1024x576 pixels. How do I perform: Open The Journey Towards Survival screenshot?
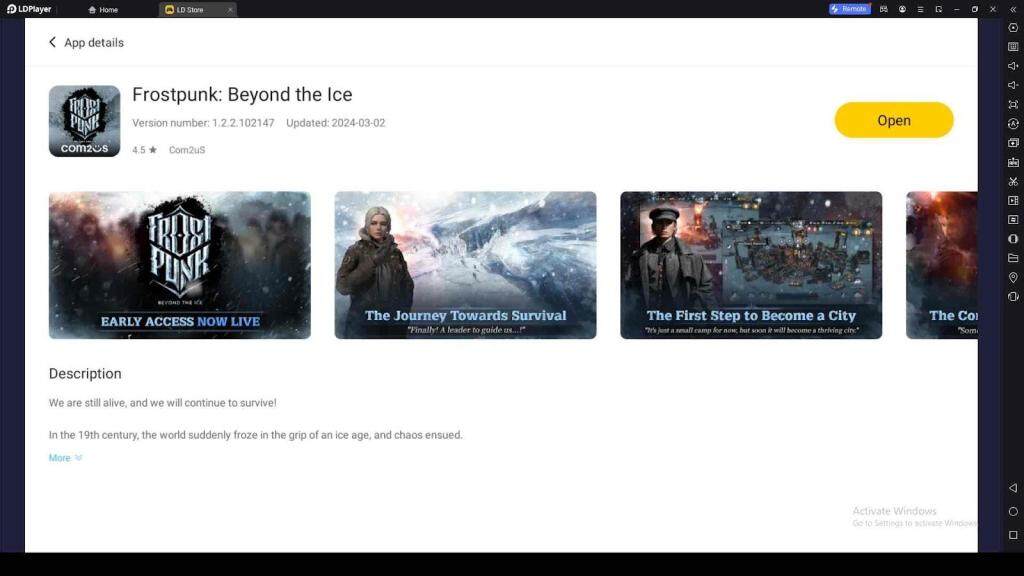point(466,265)
